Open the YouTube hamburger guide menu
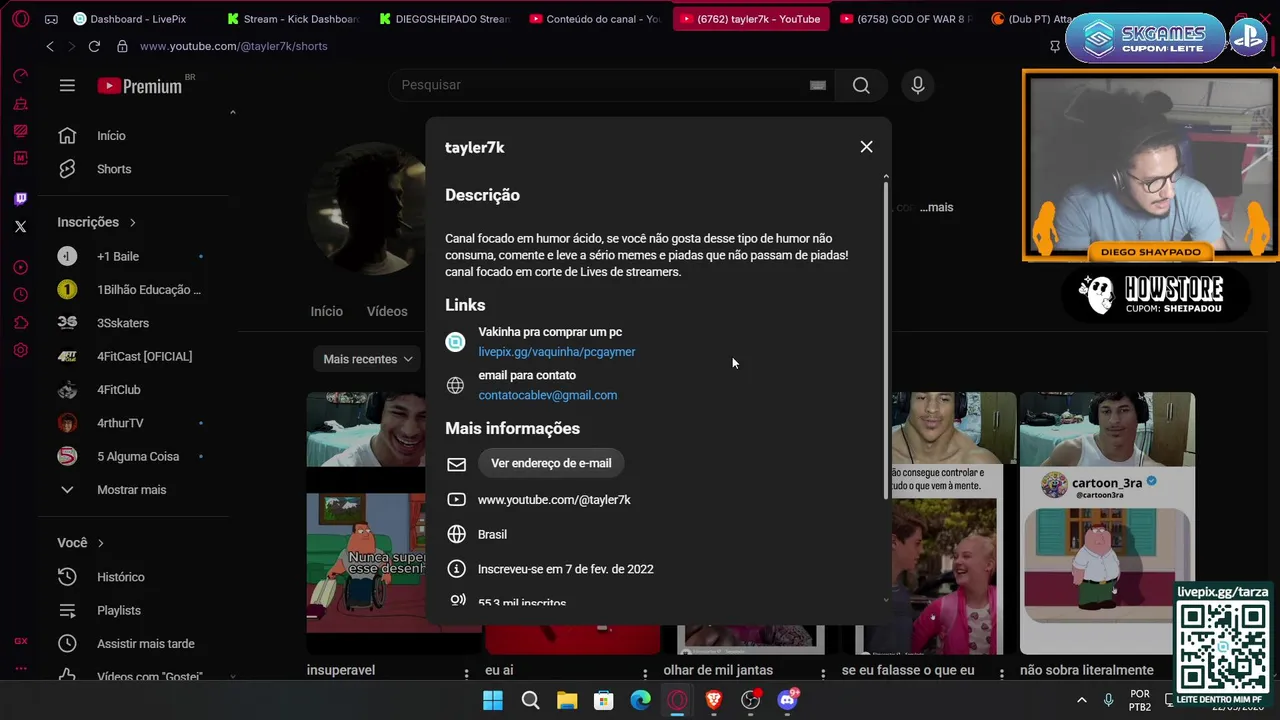This screenshot has height=720, width=1280. pos(67,86)
